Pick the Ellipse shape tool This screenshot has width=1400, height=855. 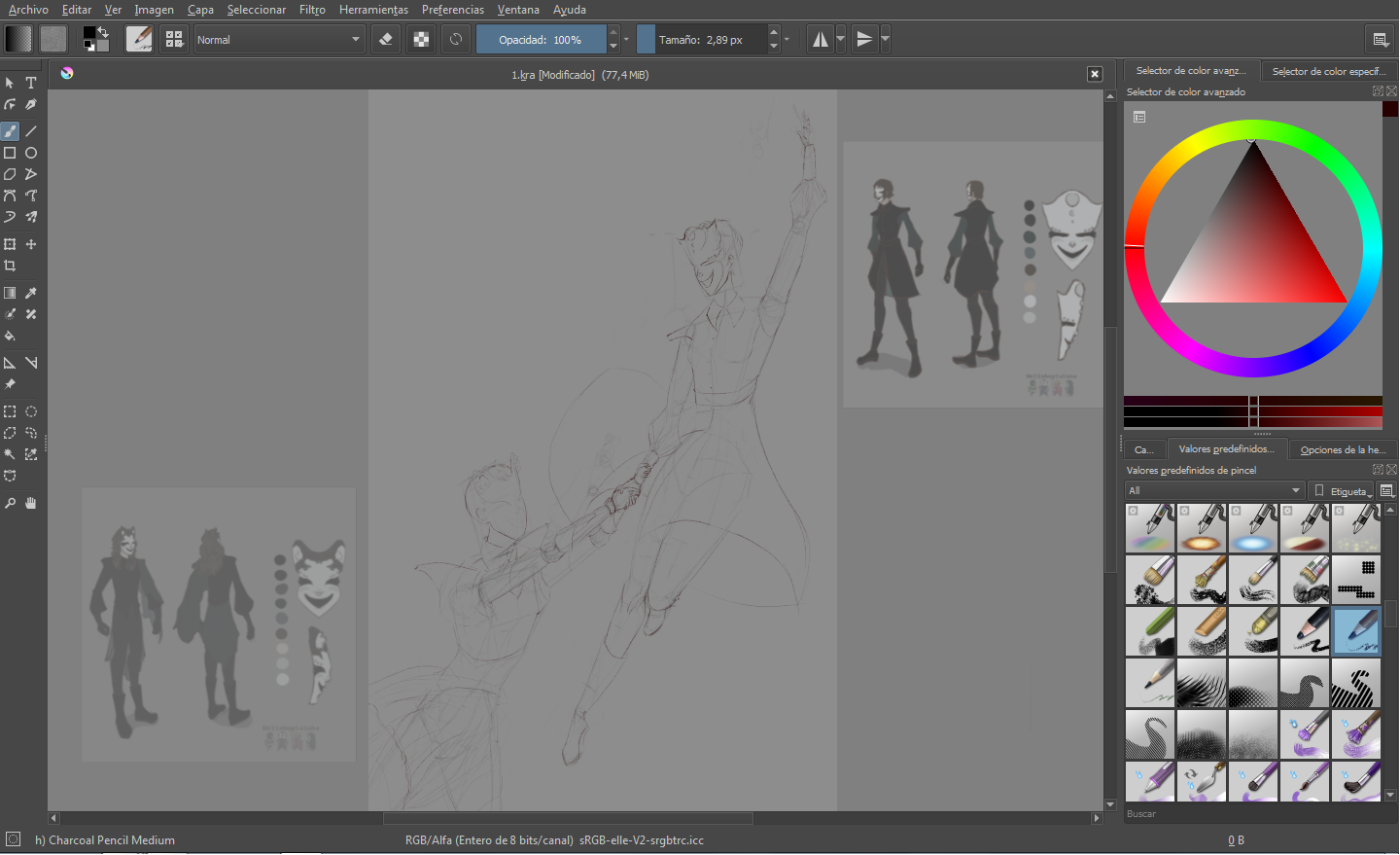coord(31,153)
